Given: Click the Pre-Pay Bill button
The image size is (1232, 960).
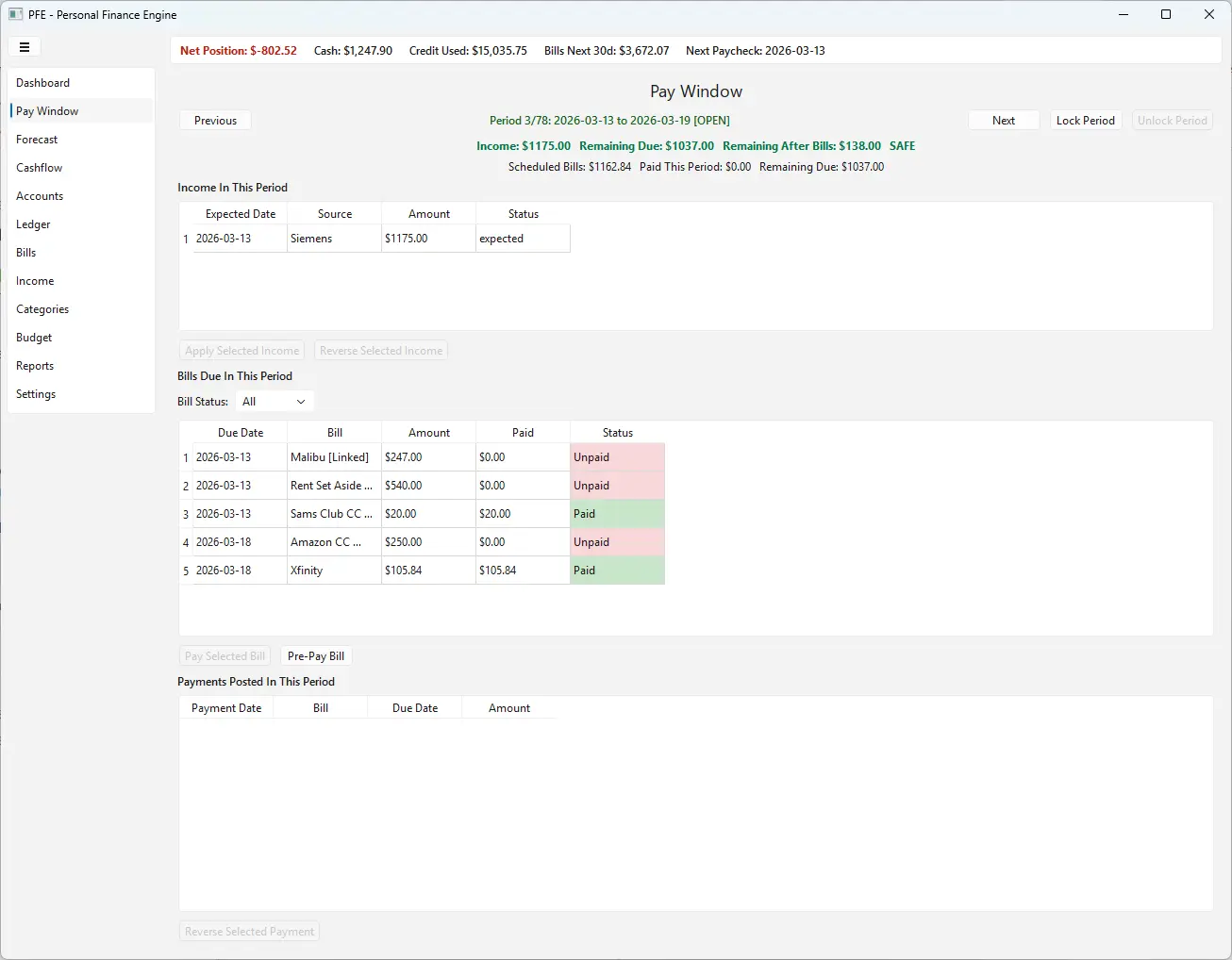Looking at the screenshot, I should click(316, 656).
